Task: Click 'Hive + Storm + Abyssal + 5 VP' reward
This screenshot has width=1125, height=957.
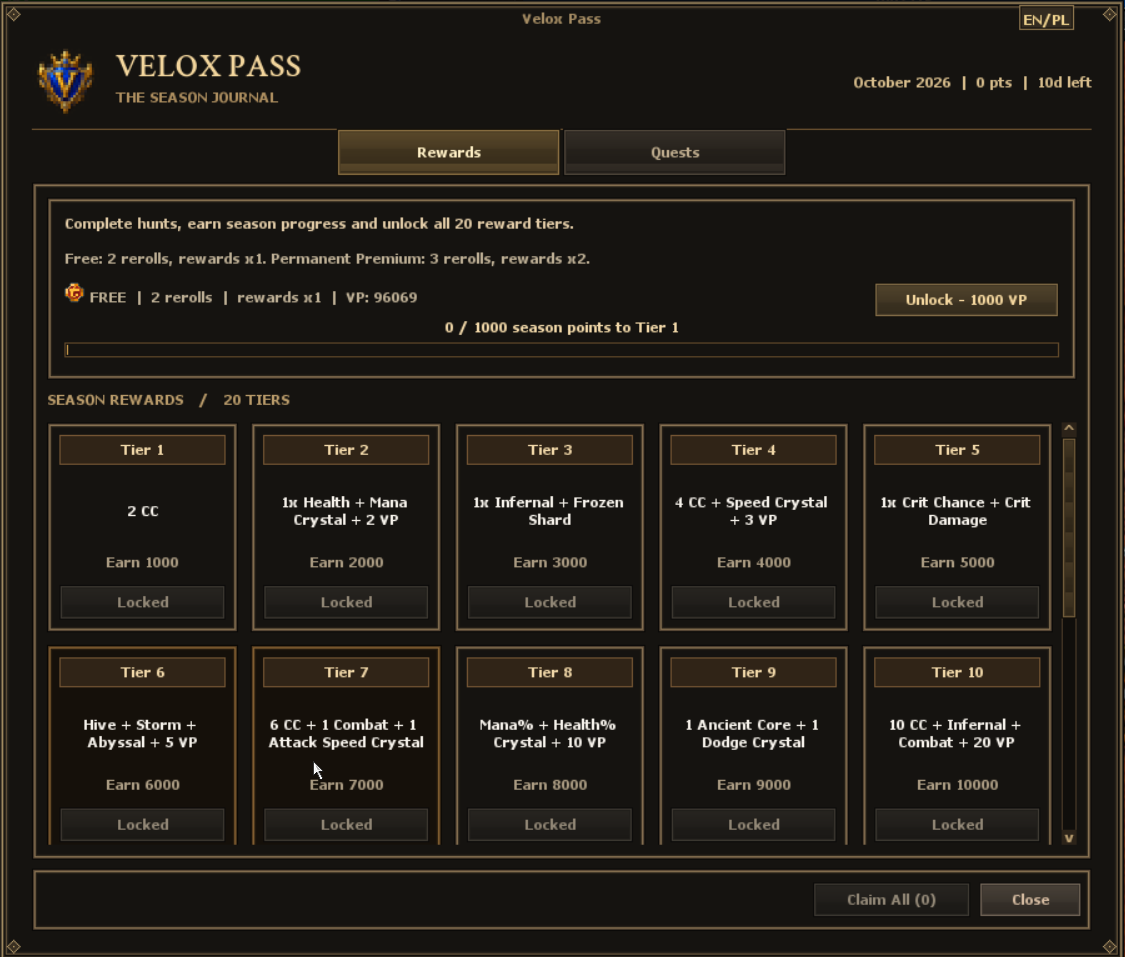Action: 141,733
